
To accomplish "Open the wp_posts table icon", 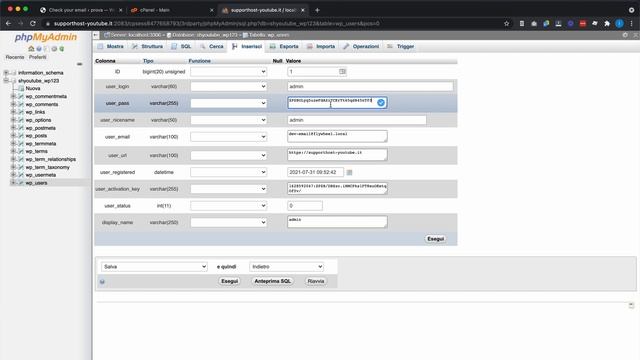I will point(21,136).
